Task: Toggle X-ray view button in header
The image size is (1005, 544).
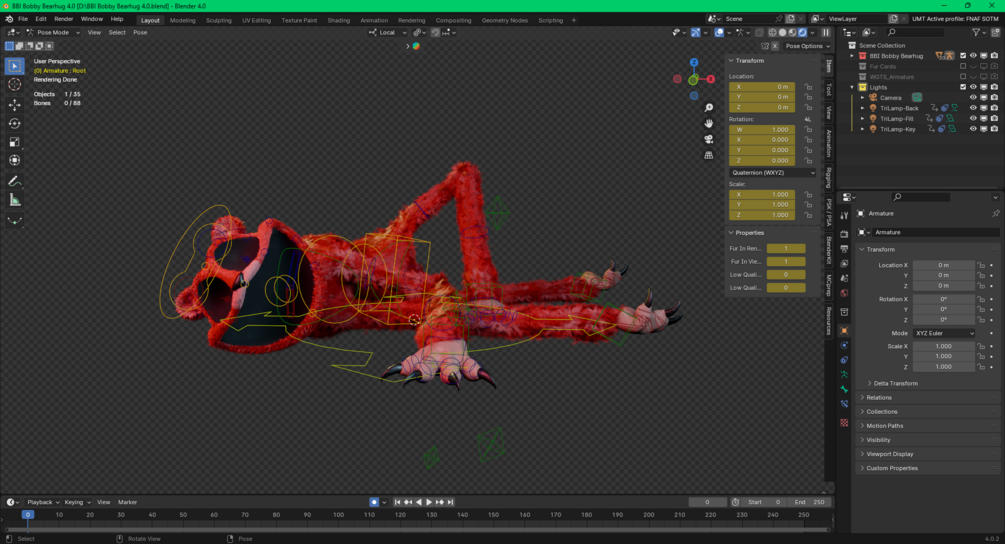Action: (760, 32)
